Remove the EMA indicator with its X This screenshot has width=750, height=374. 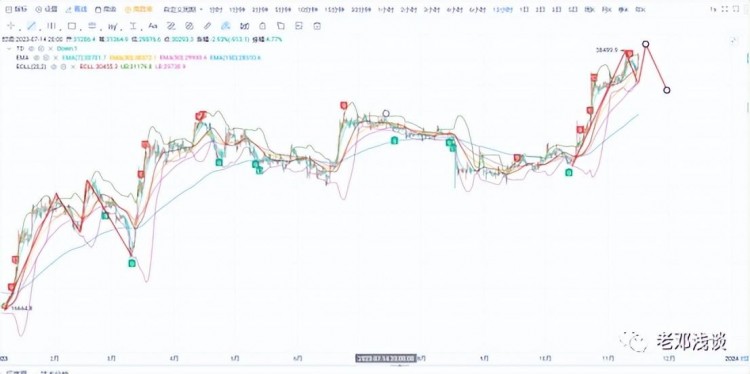coord(55,57)
